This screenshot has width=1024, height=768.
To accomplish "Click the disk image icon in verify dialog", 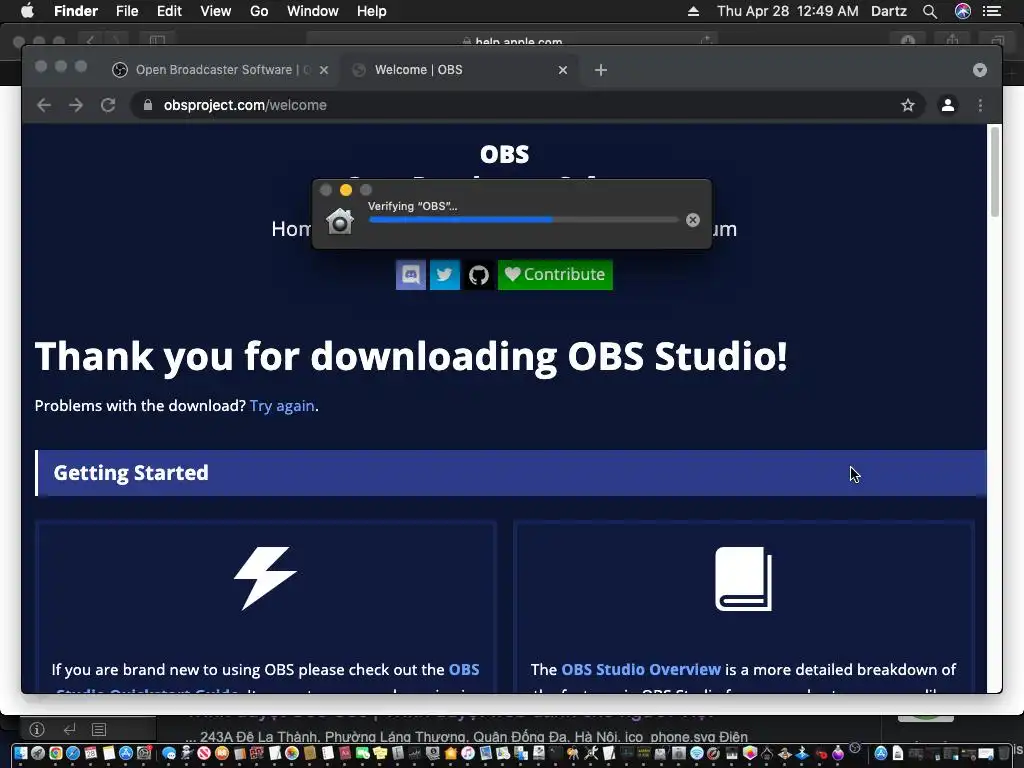I will 340,221.
